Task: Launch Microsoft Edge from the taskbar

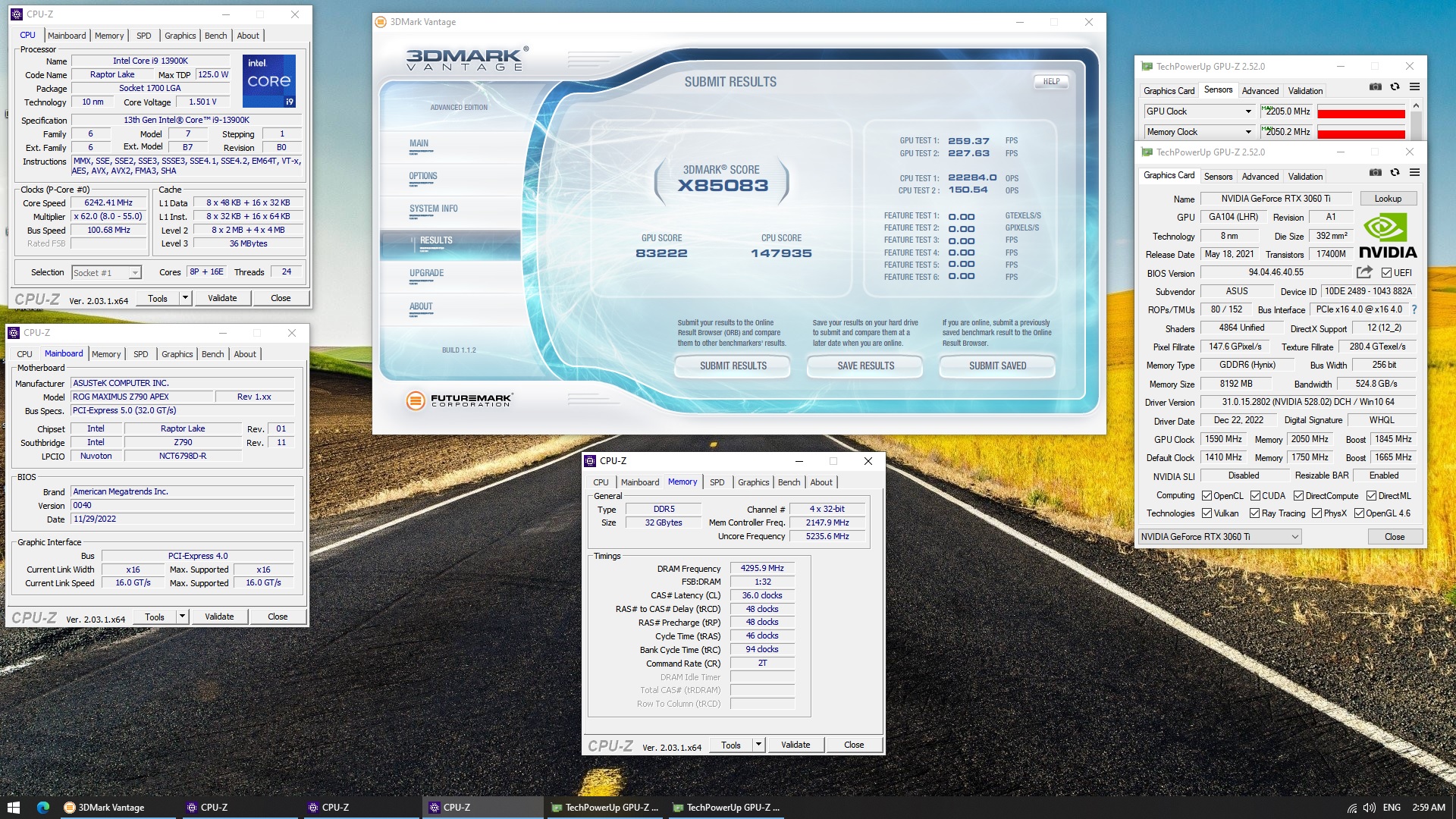Action: coord(43,808)
